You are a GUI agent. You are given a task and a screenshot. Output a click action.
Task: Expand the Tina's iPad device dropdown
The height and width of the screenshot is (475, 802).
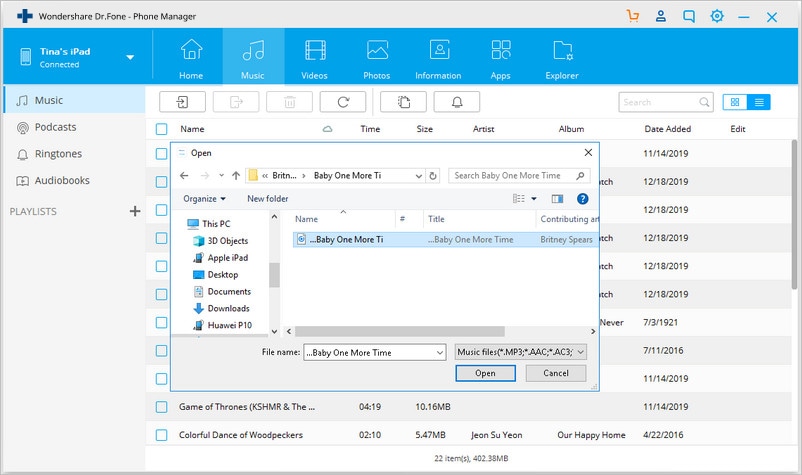[x=130, y=57]
